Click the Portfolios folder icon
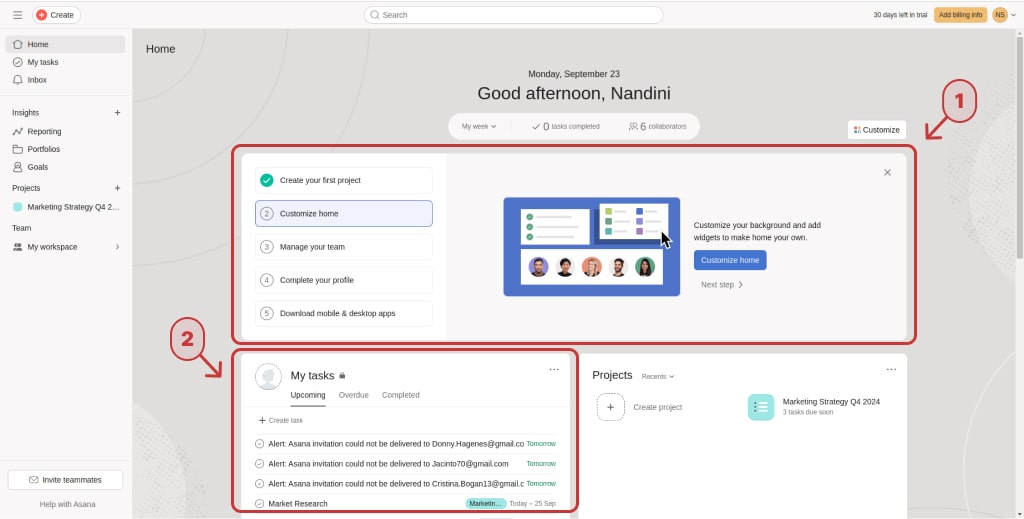 [18, 149]
